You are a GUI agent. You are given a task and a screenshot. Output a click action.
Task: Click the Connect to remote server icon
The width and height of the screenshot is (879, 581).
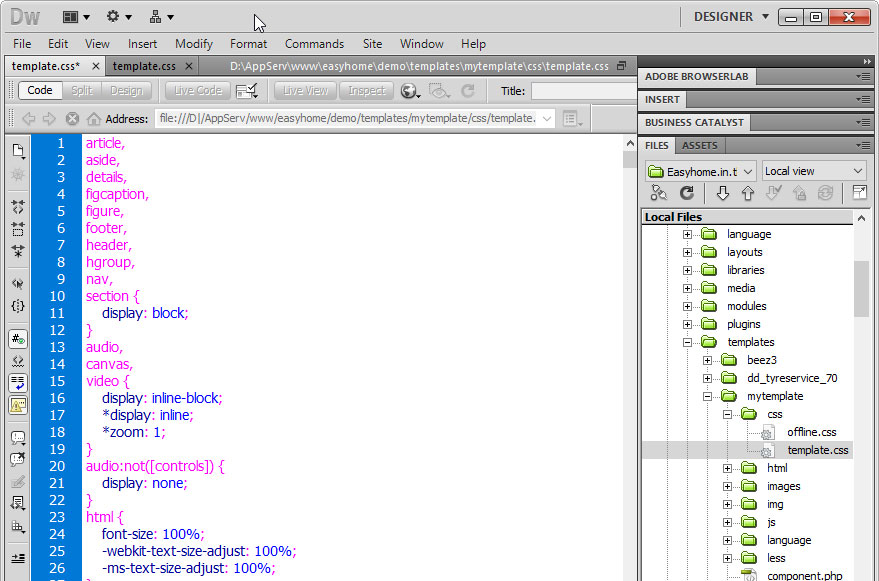tap(658, 194)
